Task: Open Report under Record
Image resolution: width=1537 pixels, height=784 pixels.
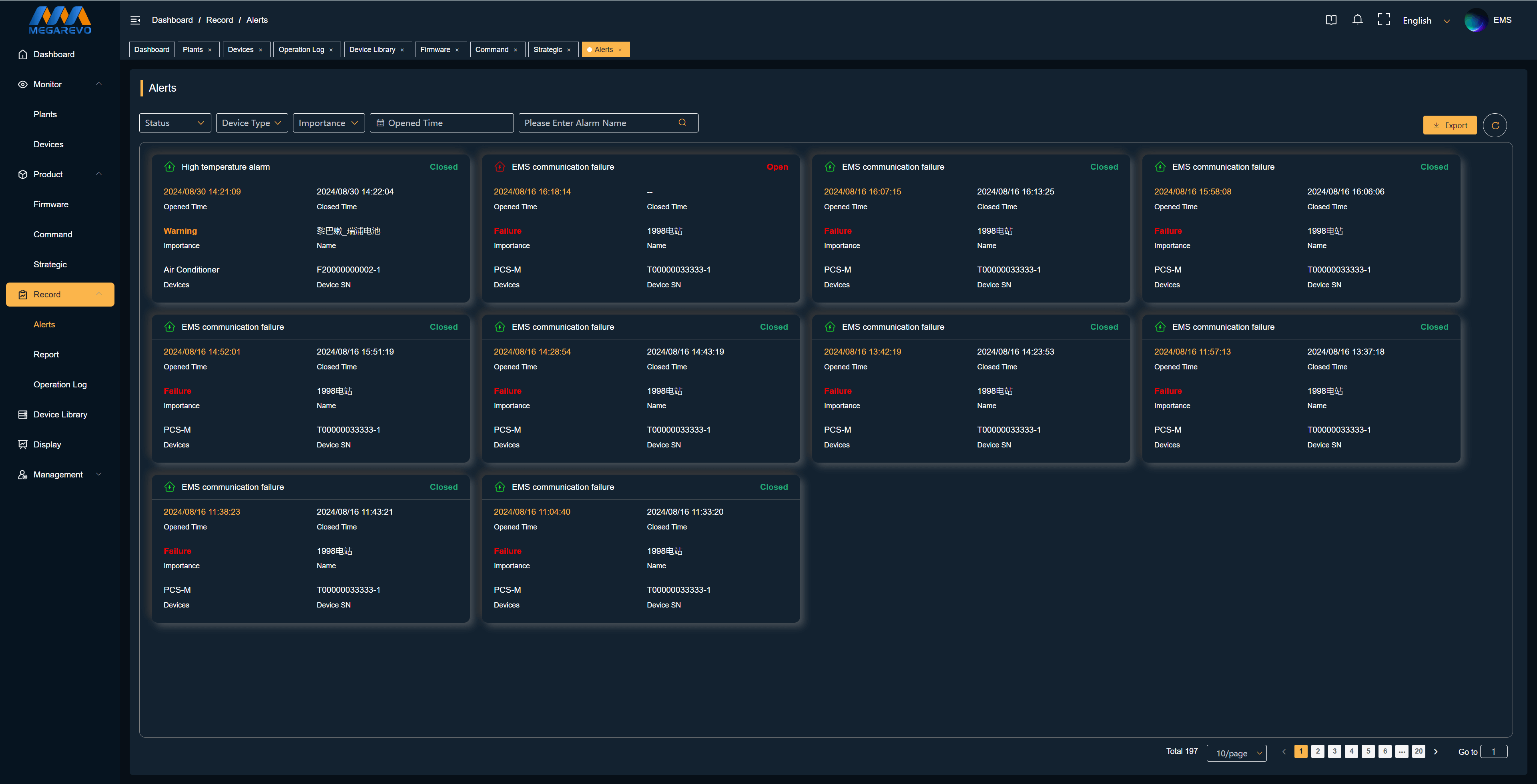Action: tap(46, 355)
